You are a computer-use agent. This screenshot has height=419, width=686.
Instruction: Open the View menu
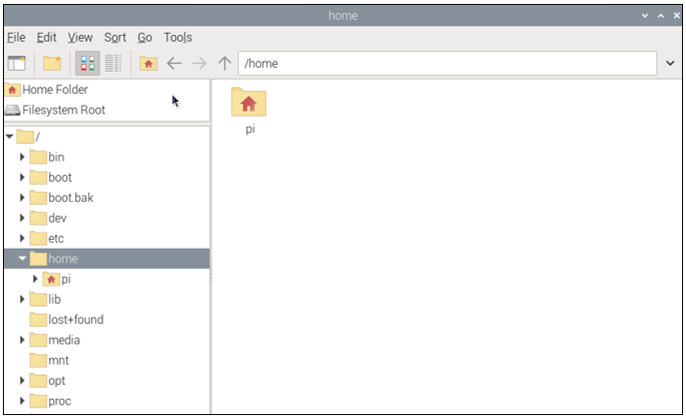[80, 38]
